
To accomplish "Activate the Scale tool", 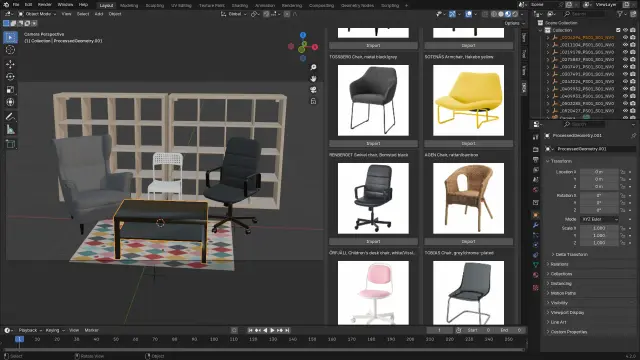I will point(11,90).
